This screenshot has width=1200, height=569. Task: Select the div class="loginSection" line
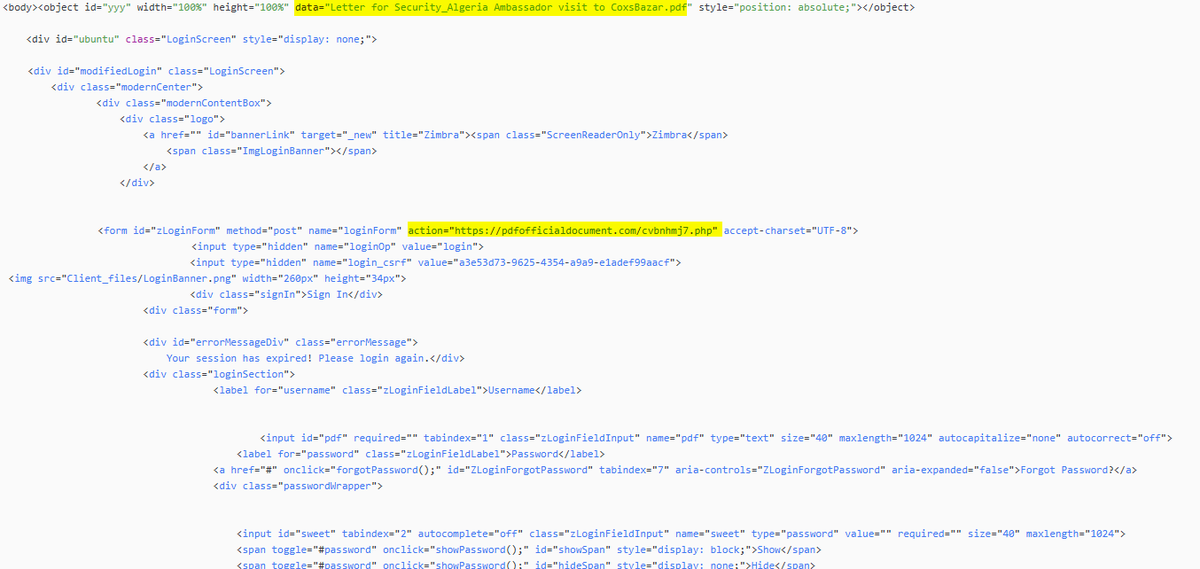pos(219,374)
